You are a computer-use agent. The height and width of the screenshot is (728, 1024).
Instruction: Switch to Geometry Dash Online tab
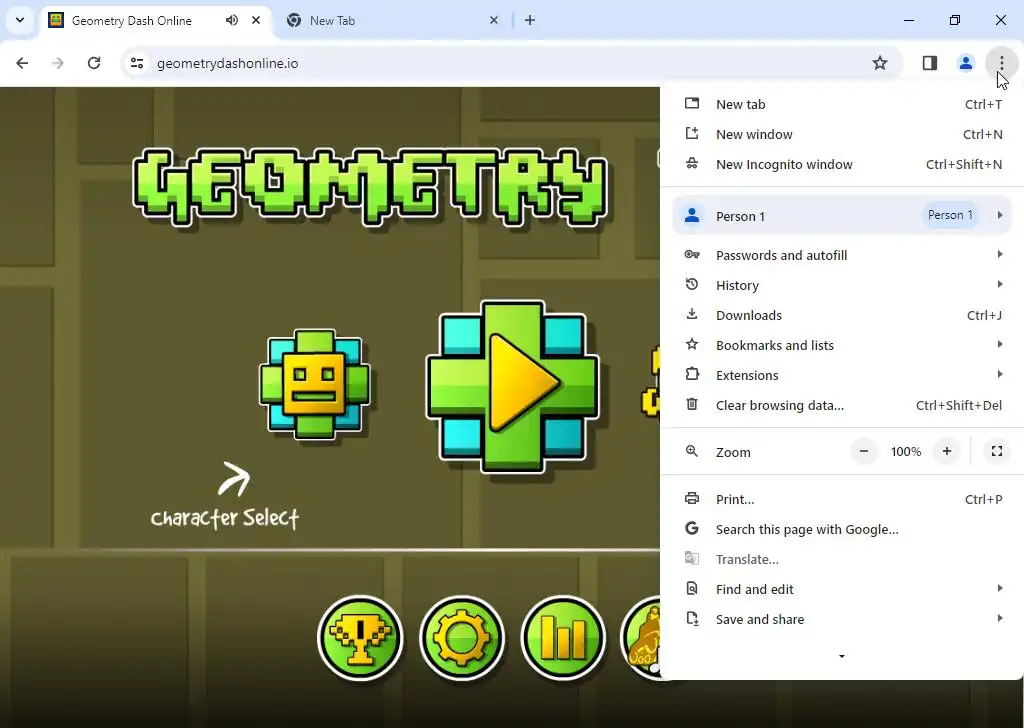(155, 20)
